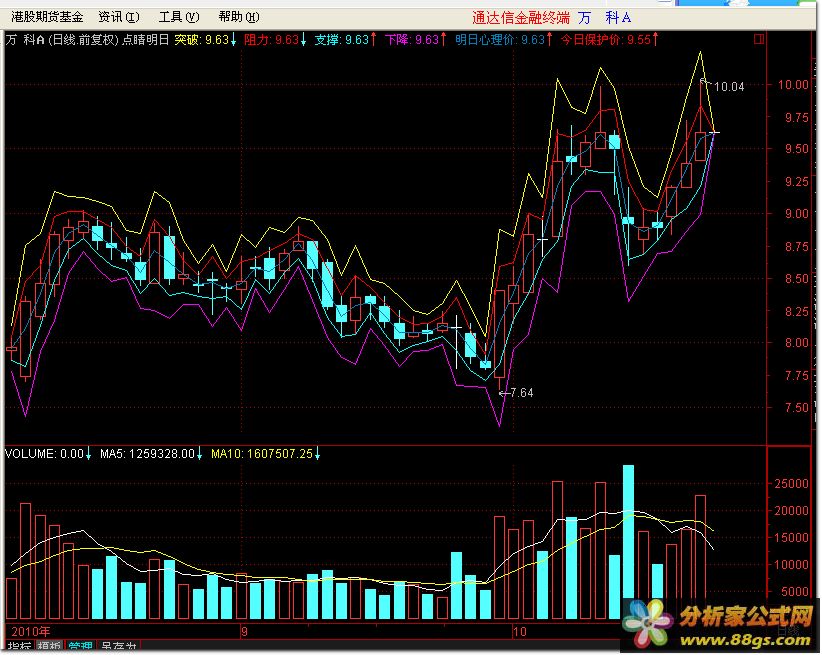Click the 10.00 price axis label

[793, 84]
